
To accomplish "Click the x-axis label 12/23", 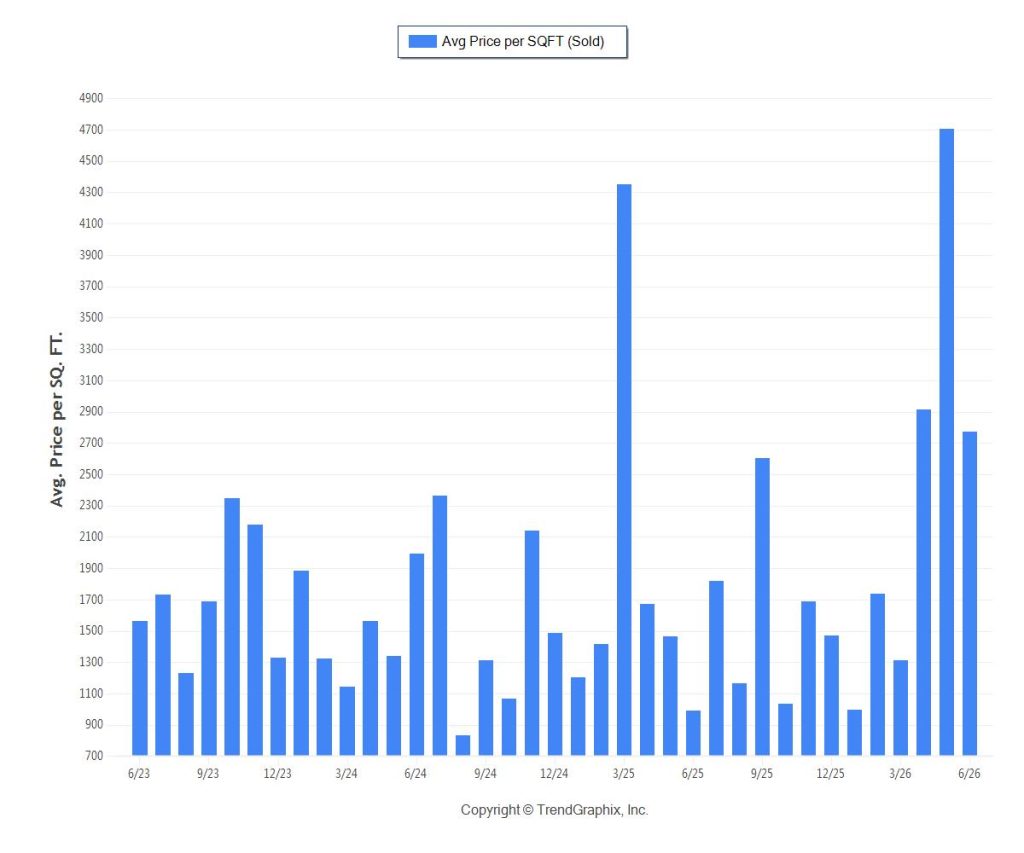I will (x=278, y=774).
